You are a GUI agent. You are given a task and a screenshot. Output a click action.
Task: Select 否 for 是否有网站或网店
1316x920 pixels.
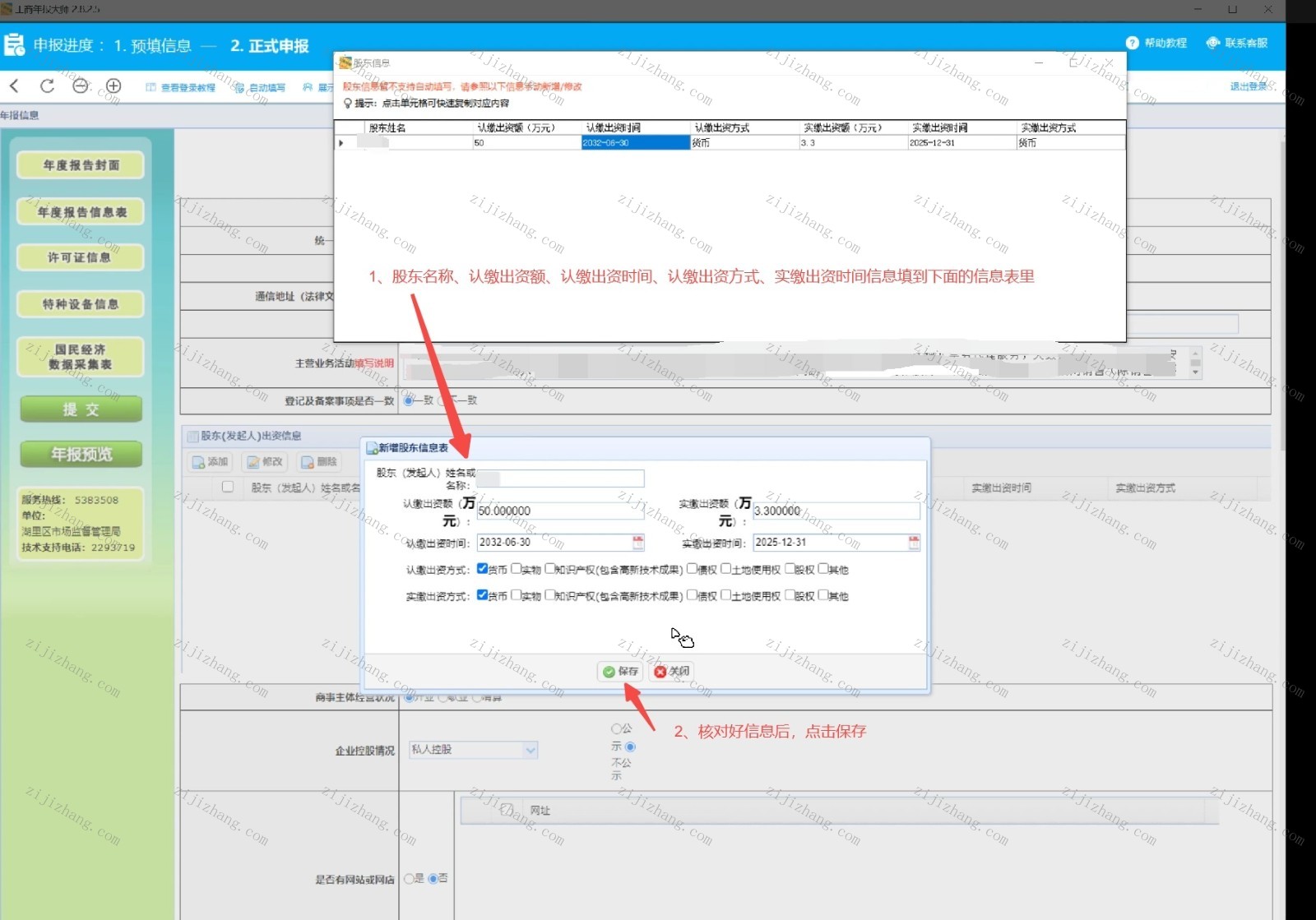(433, 879)
